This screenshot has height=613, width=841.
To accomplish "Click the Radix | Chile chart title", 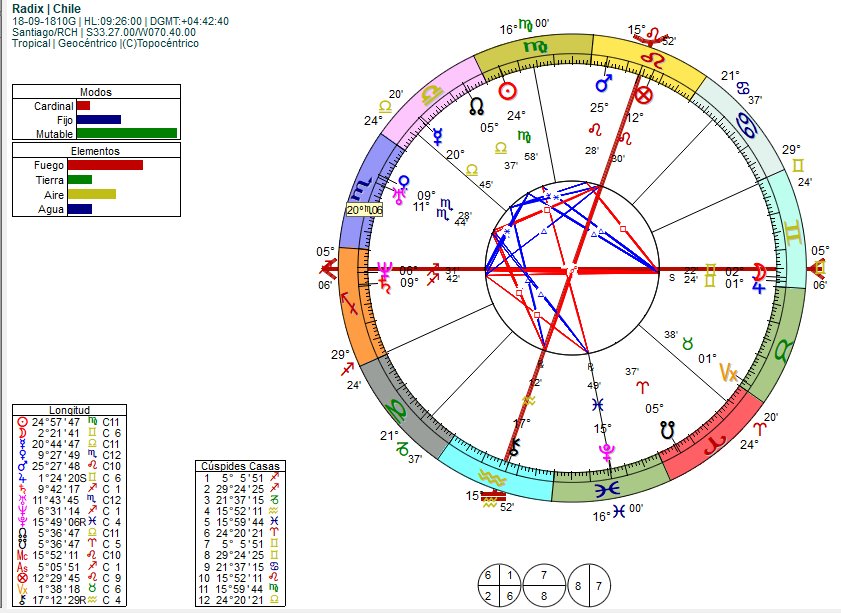I will (x=47, y=9).
